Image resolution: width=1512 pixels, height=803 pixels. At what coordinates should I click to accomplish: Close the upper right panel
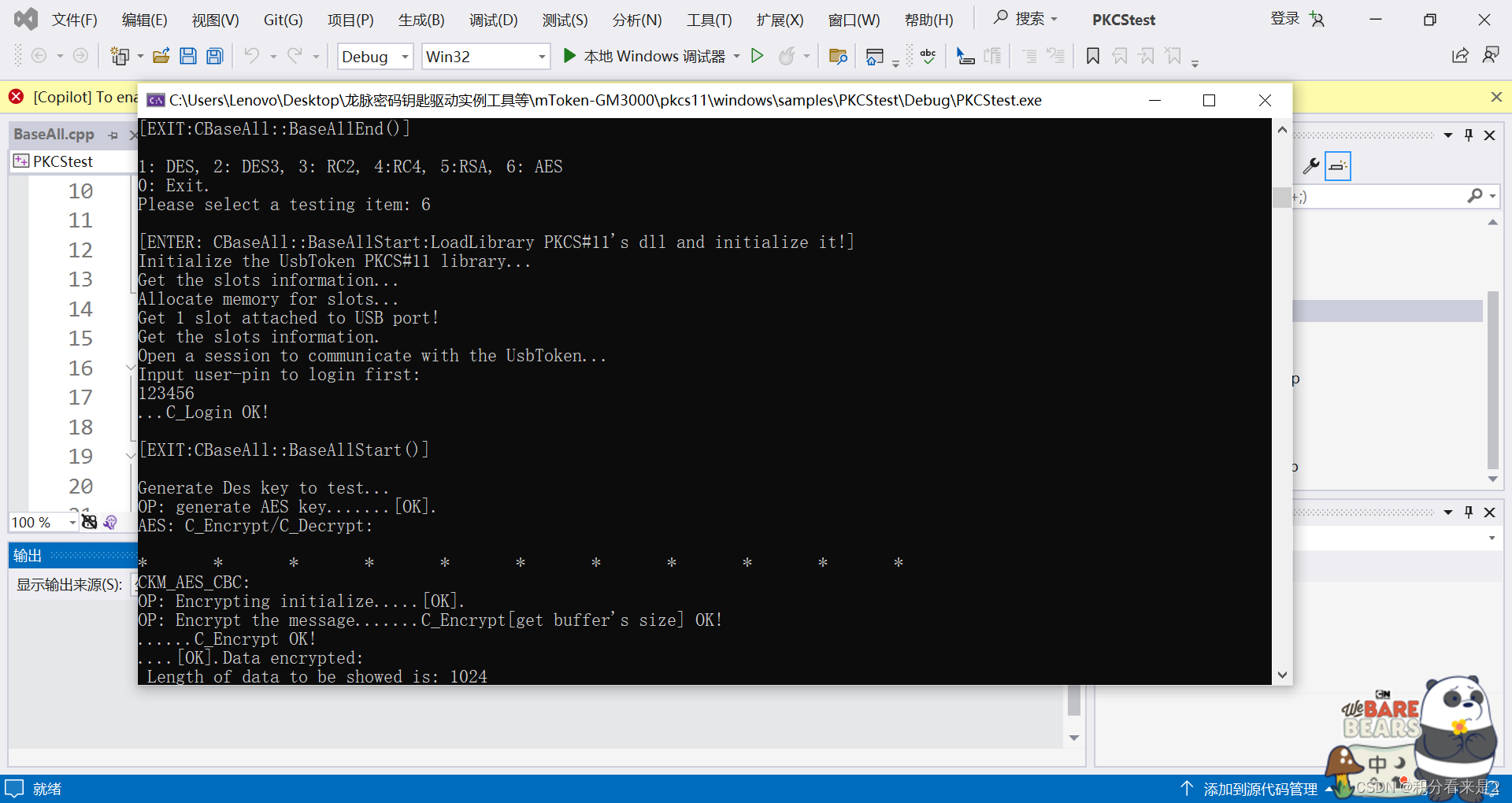click(x=1490, y=135)
